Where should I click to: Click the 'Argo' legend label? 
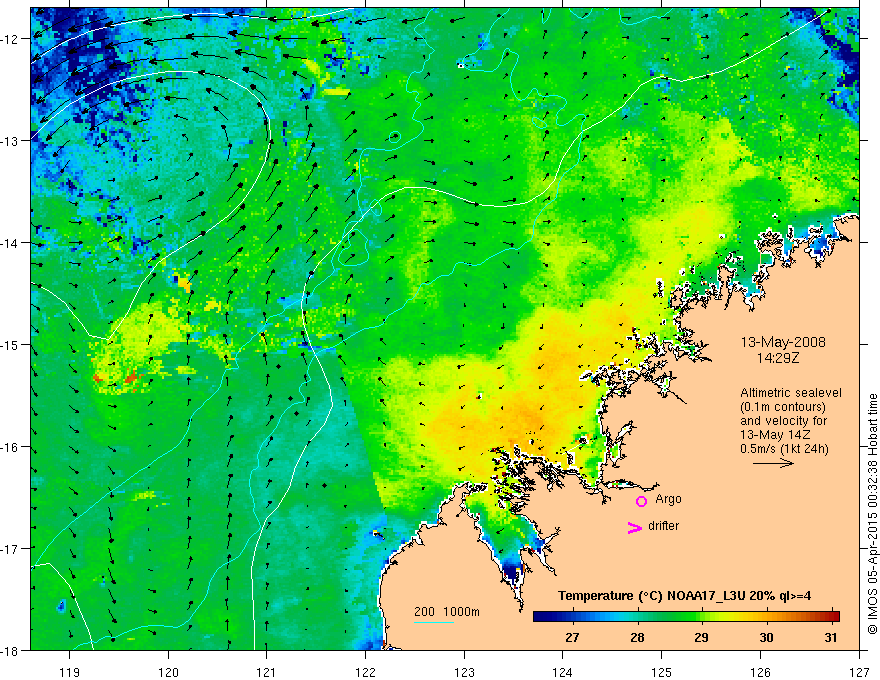[x=668, y=499]
